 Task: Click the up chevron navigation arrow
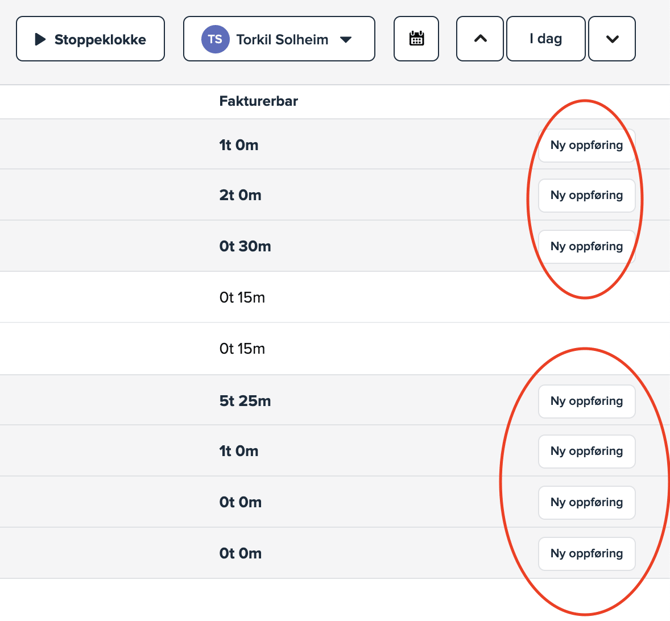[480, 39]
